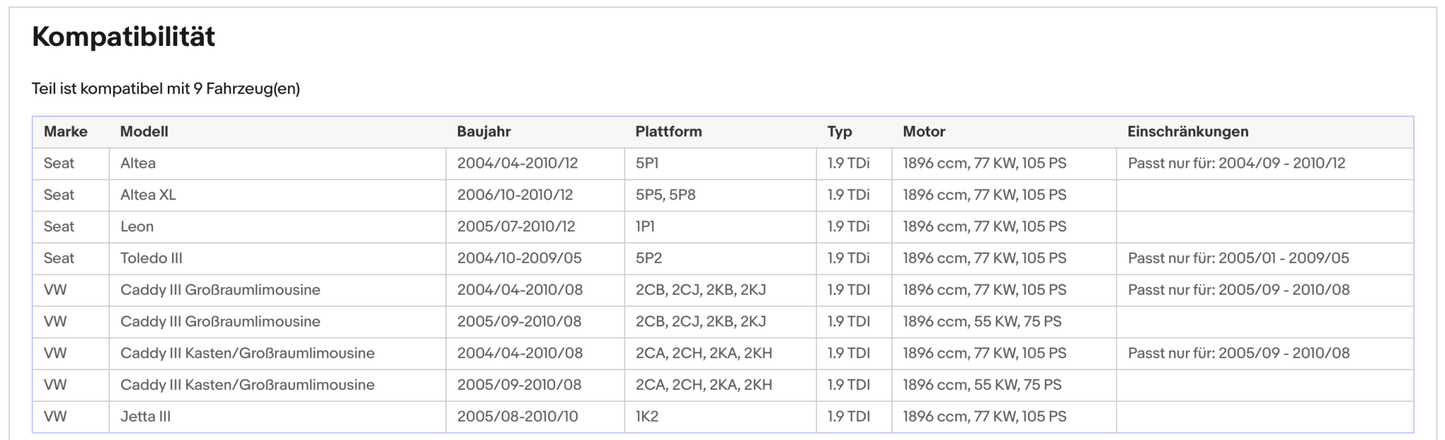Click the Jetta III model cell

pos(145,416)
